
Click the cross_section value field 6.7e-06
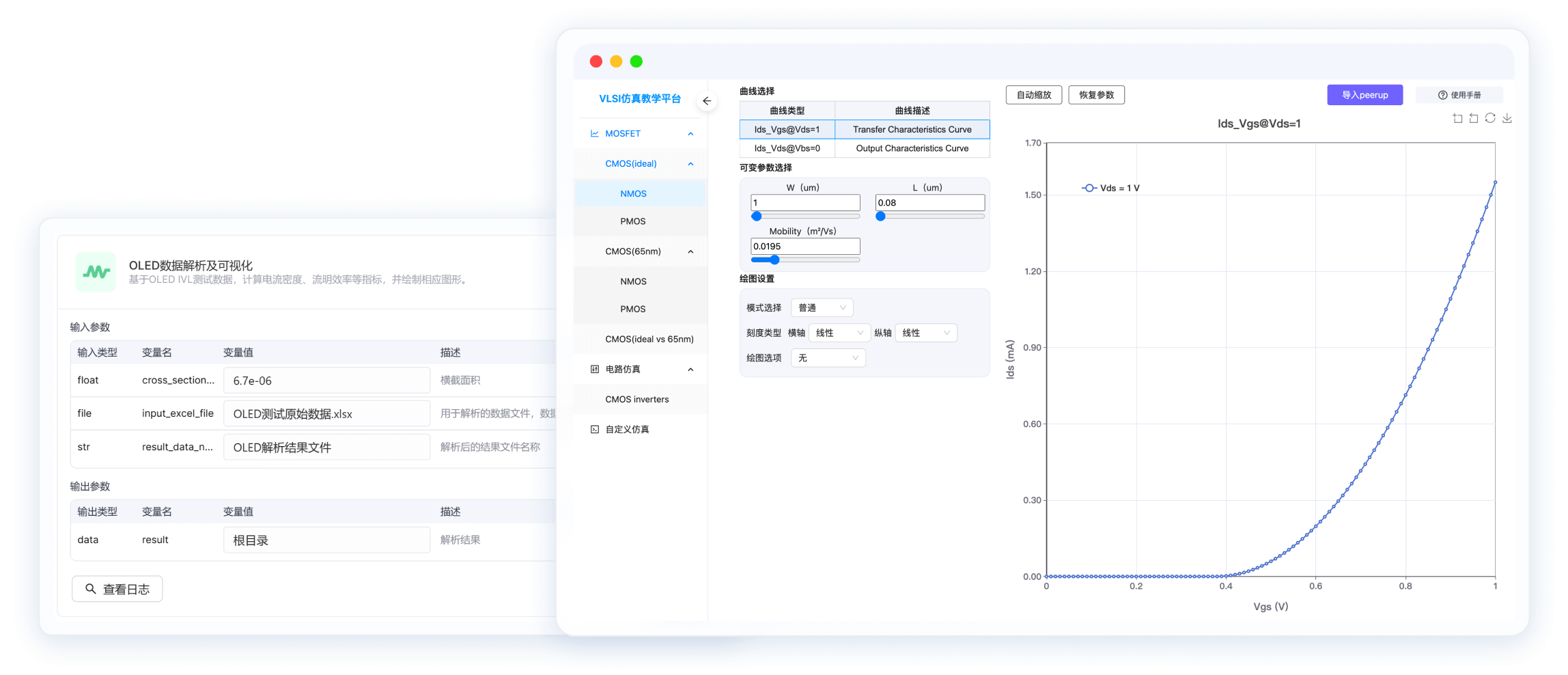pyautogui.click(x=326, y=381)
